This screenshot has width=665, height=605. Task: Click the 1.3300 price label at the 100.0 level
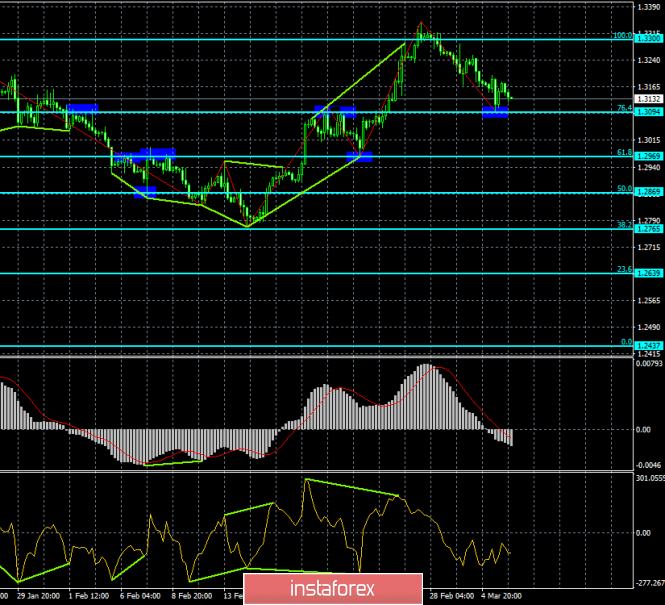649,39
